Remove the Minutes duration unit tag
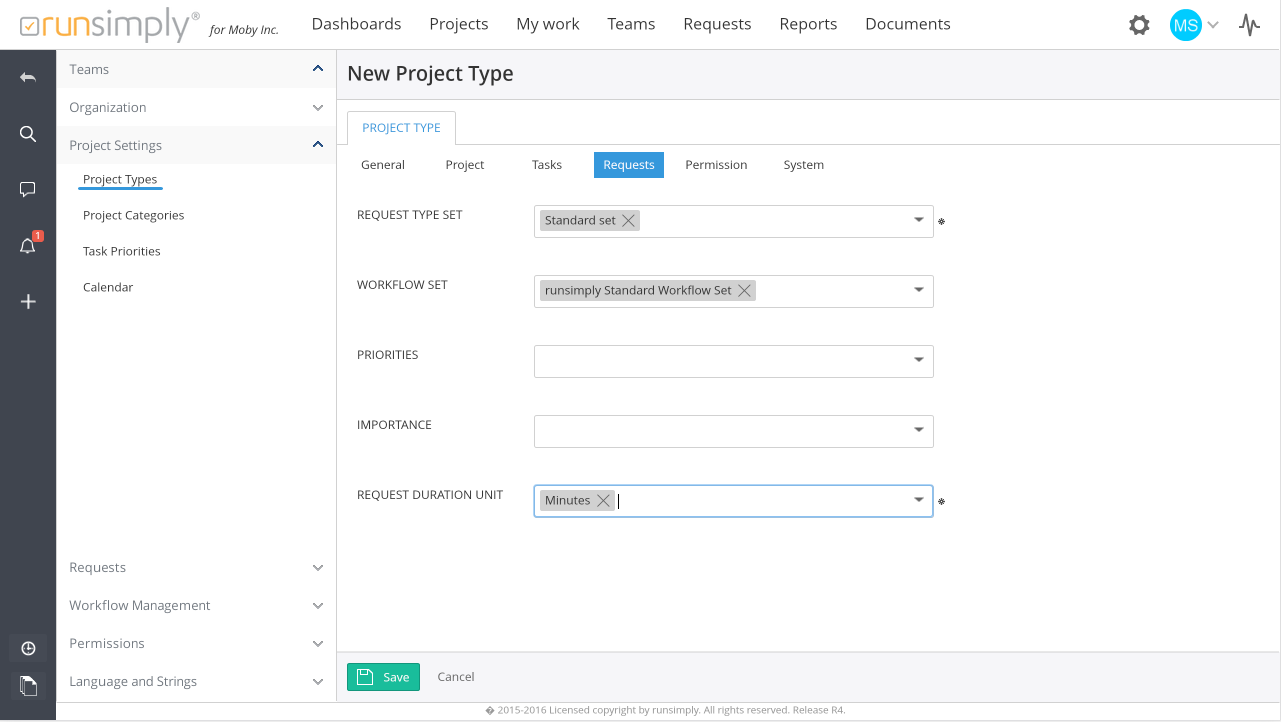Screen dimensions: 1281x722 point(603,501)
